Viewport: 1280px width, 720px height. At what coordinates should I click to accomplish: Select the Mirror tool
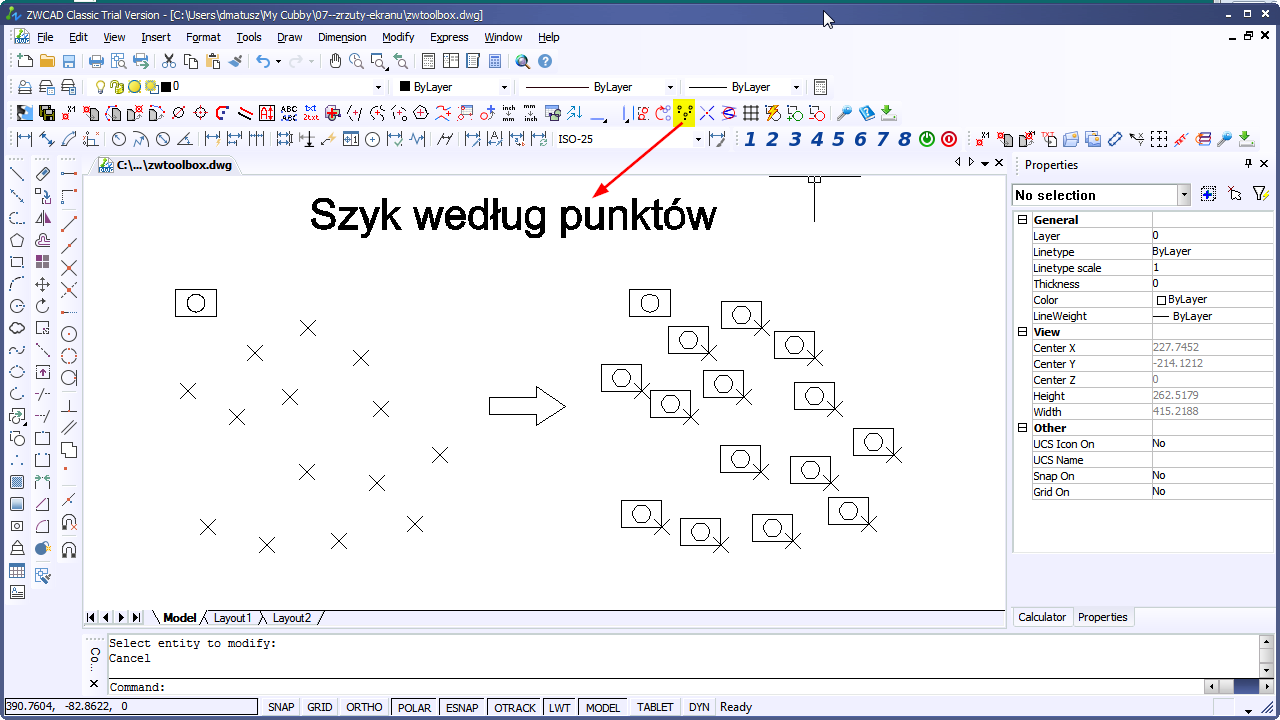[42, 218]
